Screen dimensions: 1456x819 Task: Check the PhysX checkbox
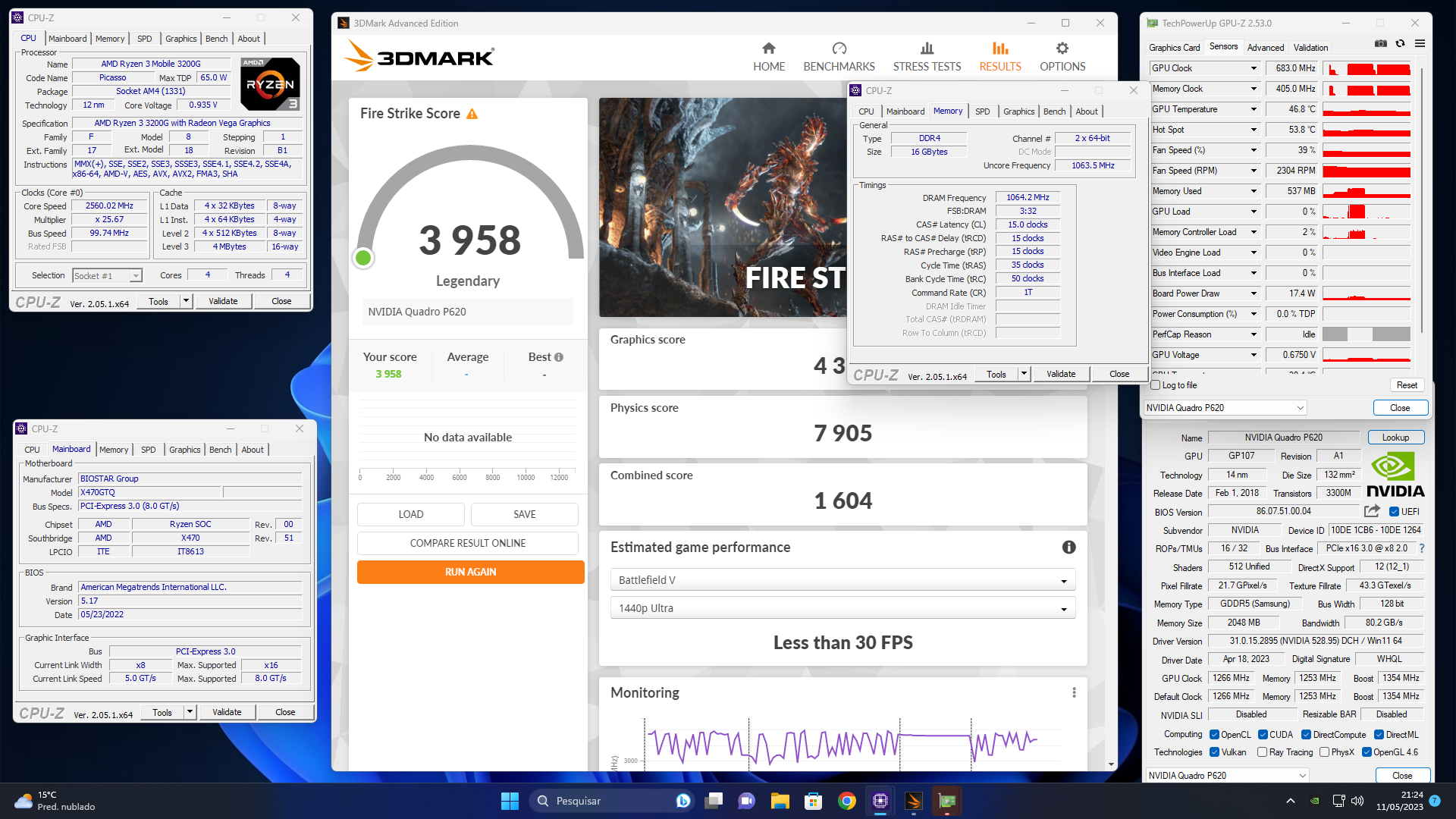point(1324,752)
